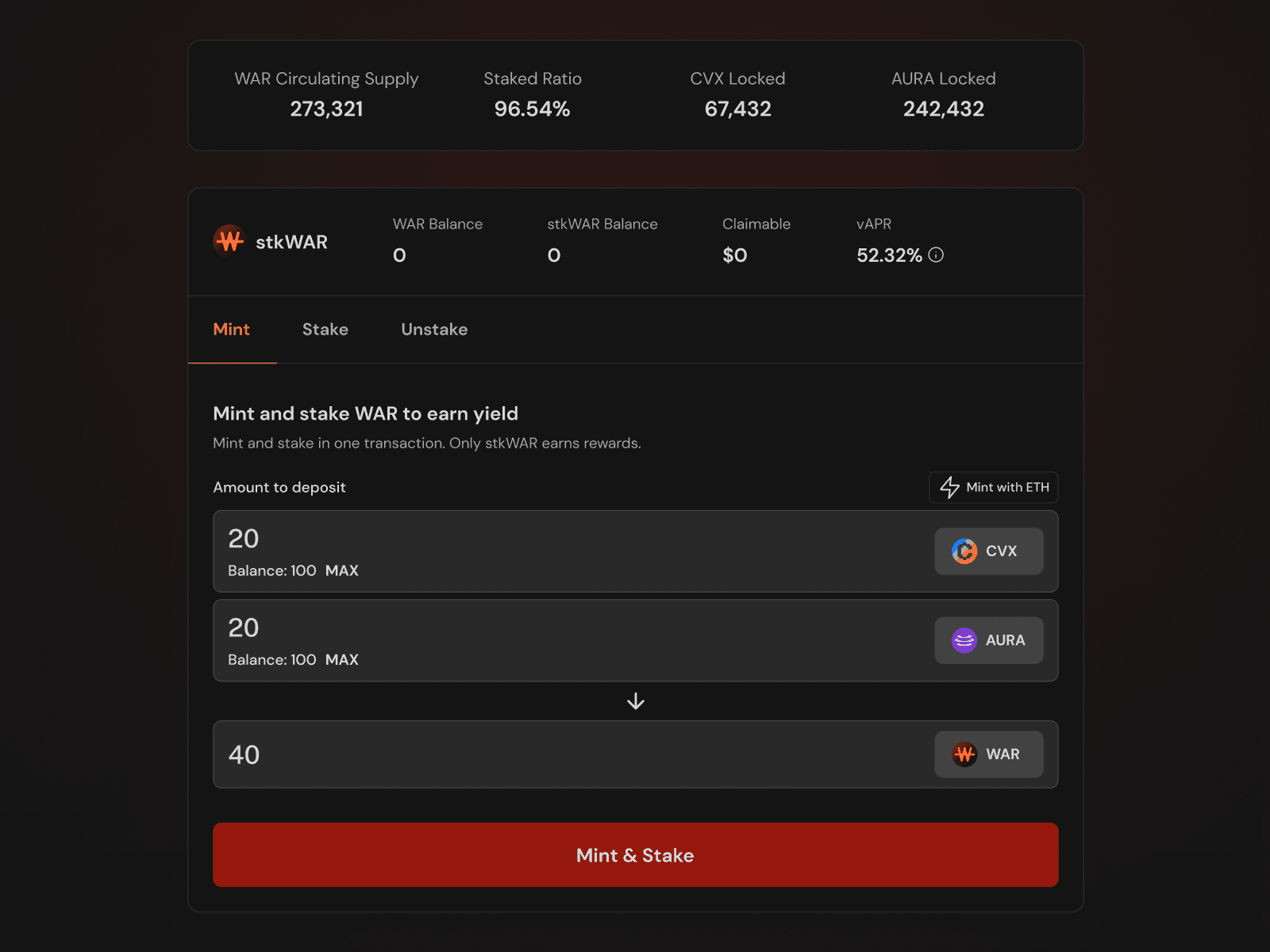Click the Claimable label
This screenshot has width=1270, height=952.
coord(756,224)
